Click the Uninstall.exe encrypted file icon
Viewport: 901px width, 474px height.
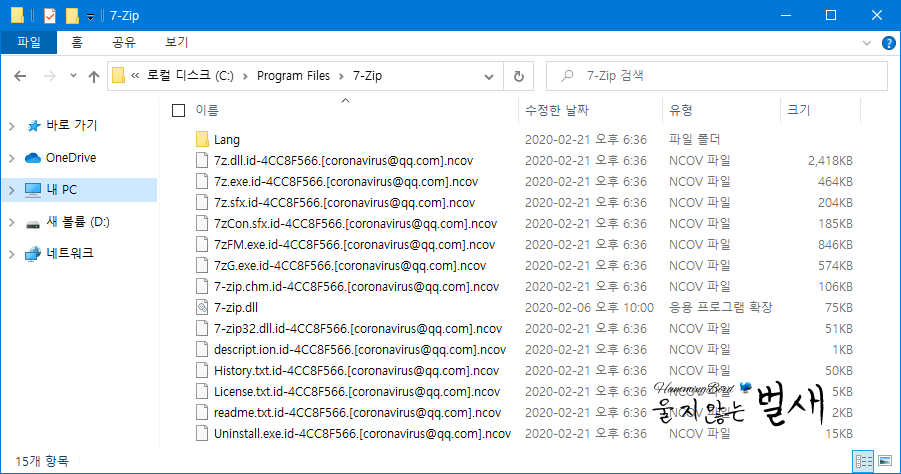click(x=202, y=433)
